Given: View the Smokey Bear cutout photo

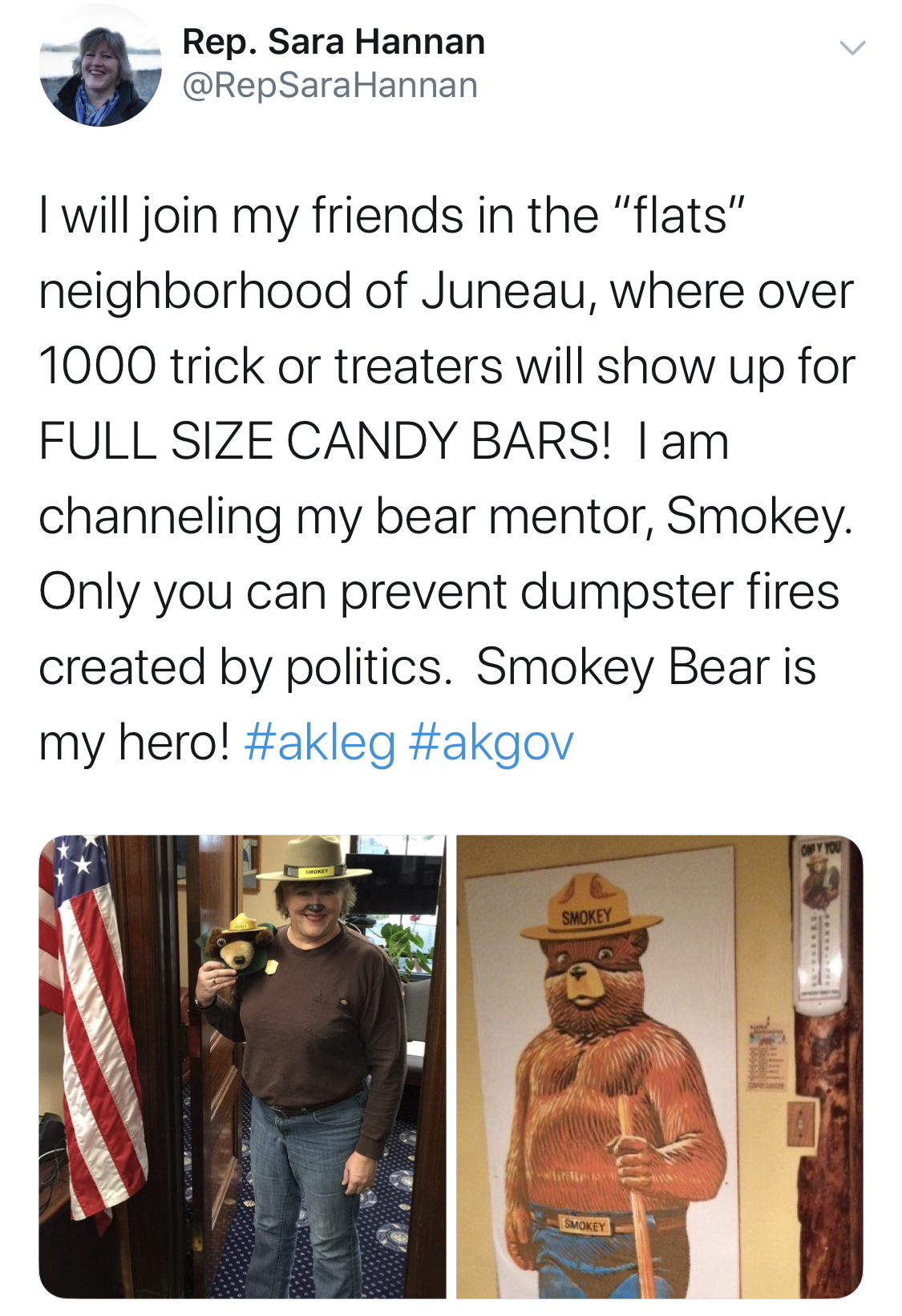Looking at the screenshot, I should pyautogui.click(x=660, y=1067).
